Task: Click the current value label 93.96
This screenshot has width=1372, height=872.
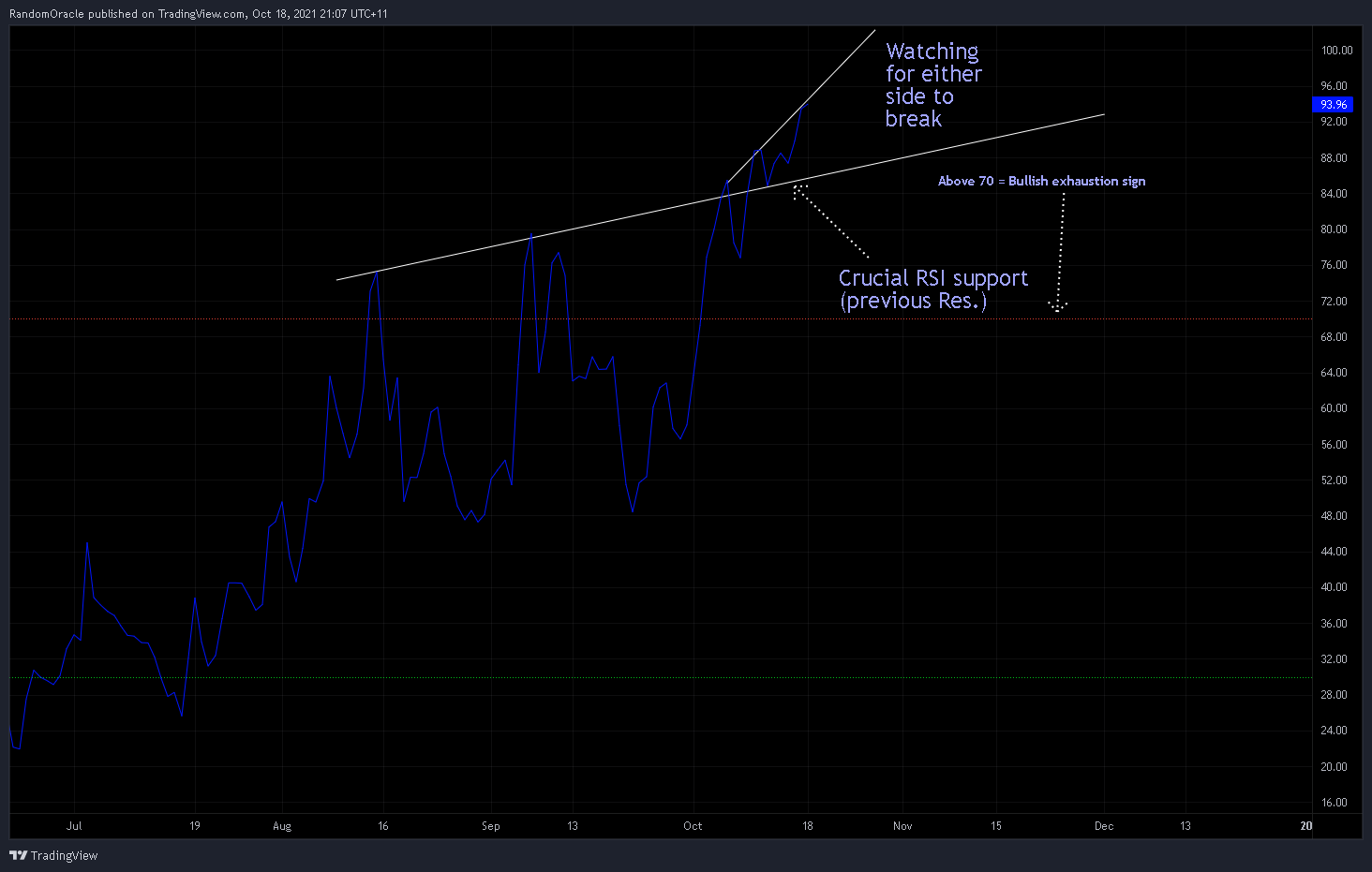Action: pos(1332,104)
